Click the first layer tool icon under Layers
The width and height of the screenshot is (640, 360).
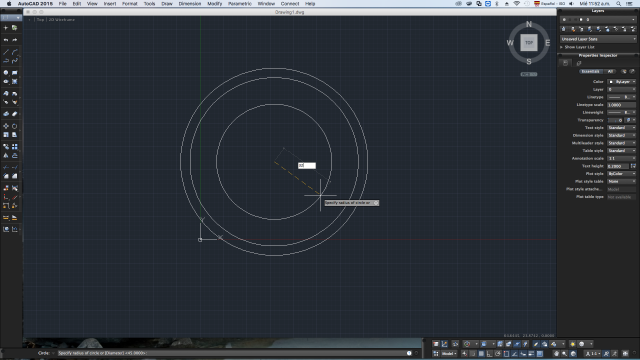pos(564,29)
